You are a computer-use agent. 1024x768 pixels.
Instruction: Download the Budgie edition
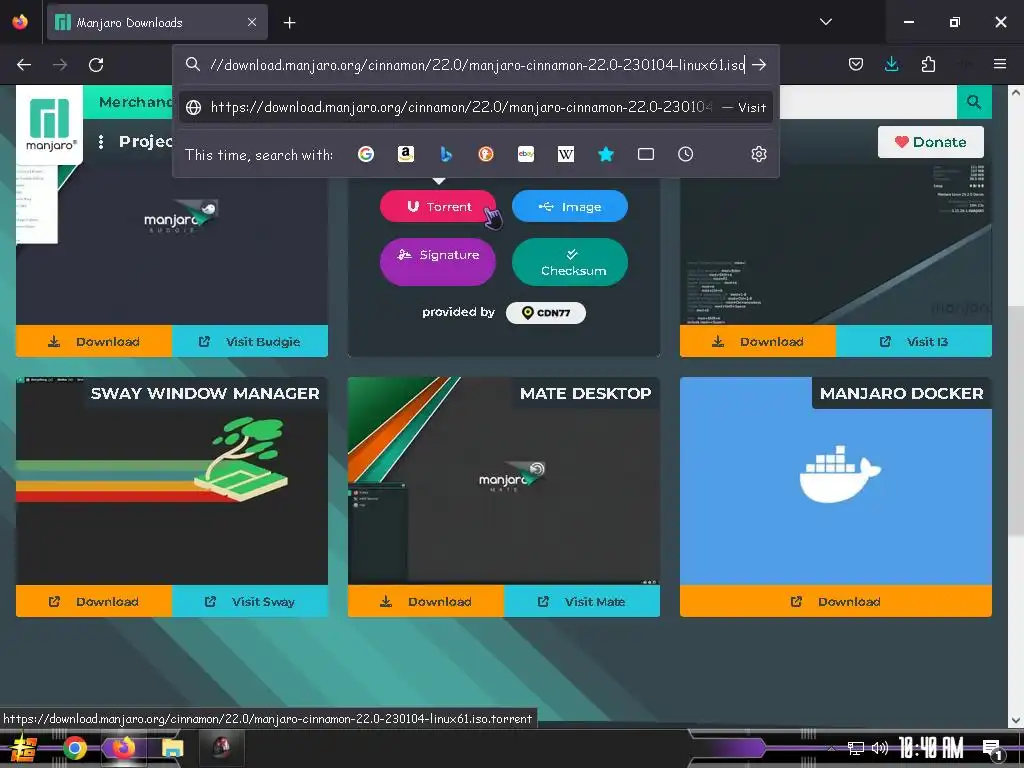(x=94, y=342)
